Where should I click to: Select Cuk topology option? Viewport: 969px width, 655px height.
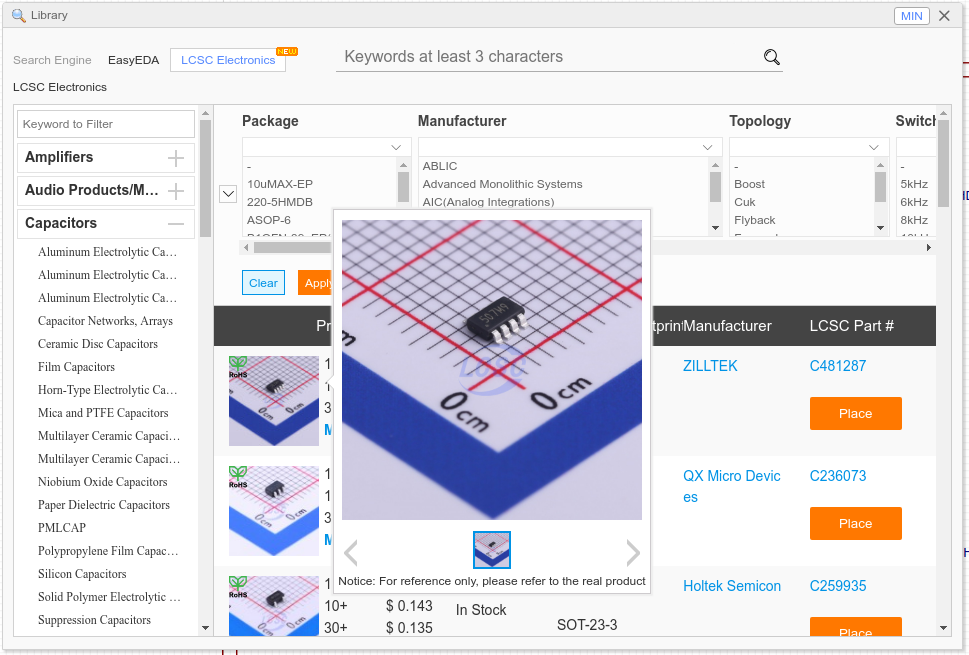(x=745, y=202)
